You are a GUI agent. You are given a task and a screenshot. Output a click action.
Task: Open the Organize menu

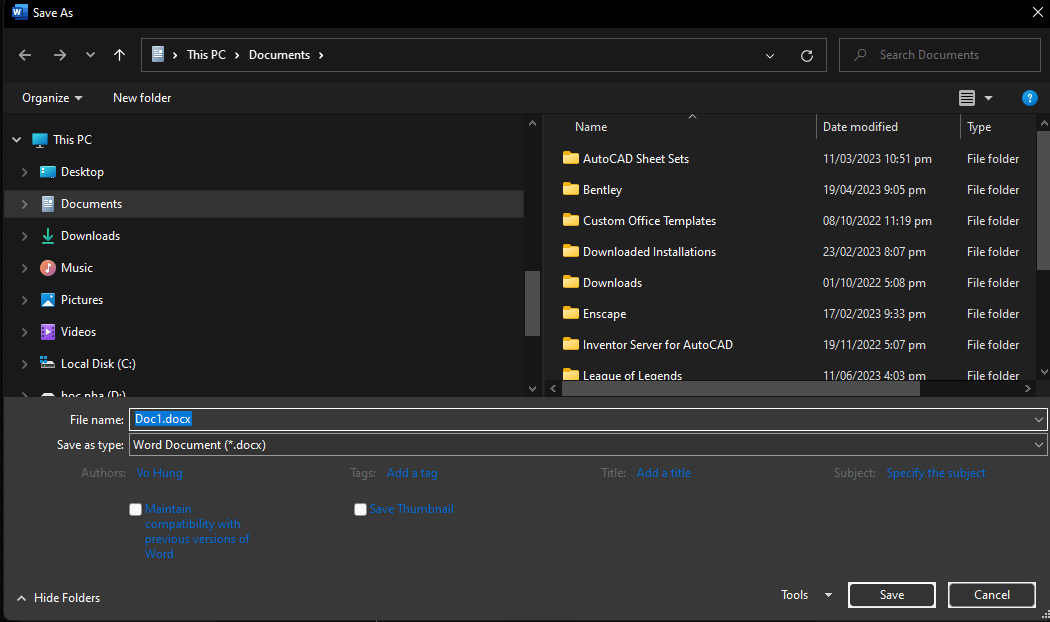coord(52,98)
